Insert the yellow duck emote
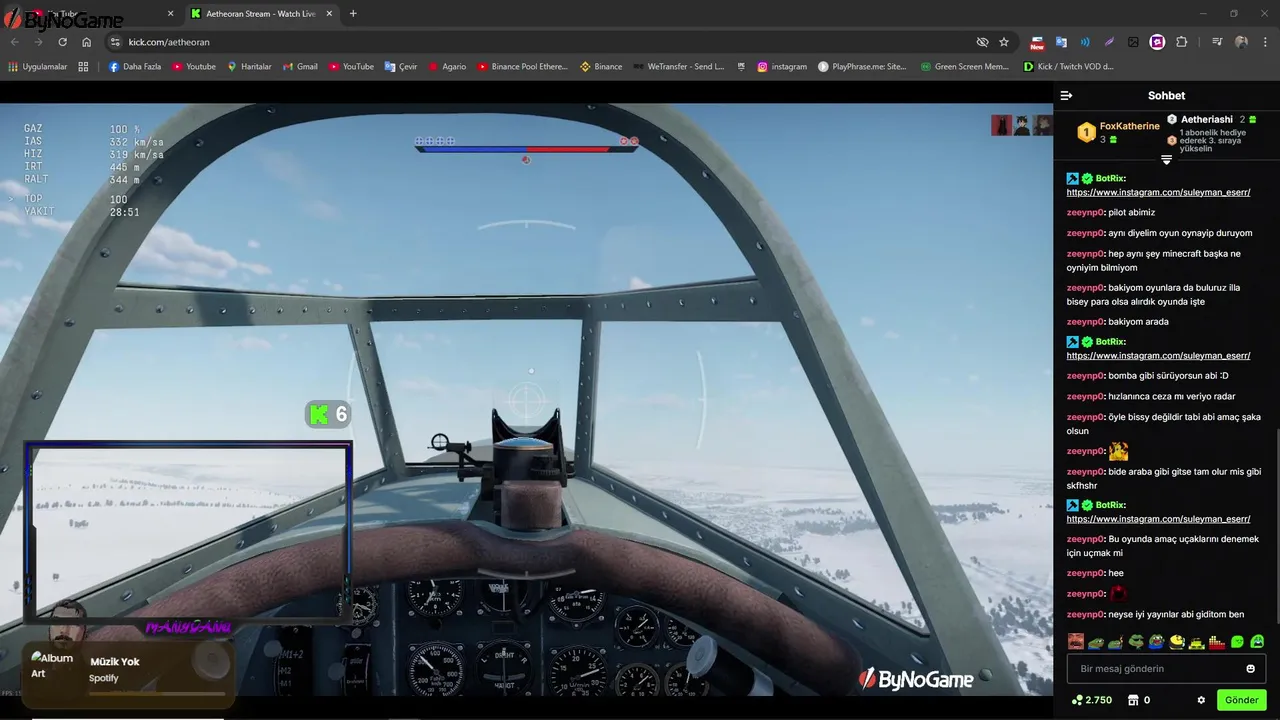This screenshot has height=720, width=1280. tap(1177, 641)
